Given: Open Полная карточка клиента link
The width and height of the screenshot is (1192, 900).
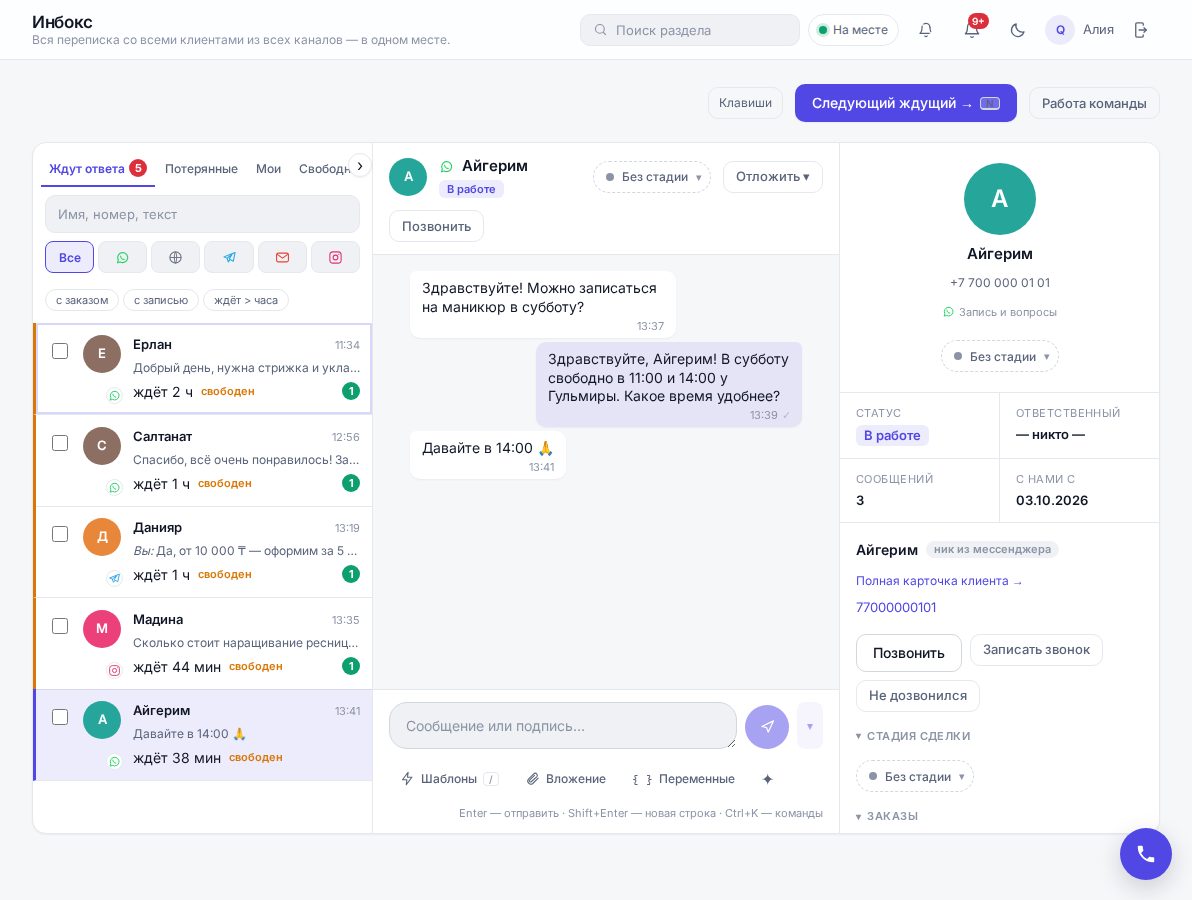Looking at the screenshot, I should click(x=939, y=581).
